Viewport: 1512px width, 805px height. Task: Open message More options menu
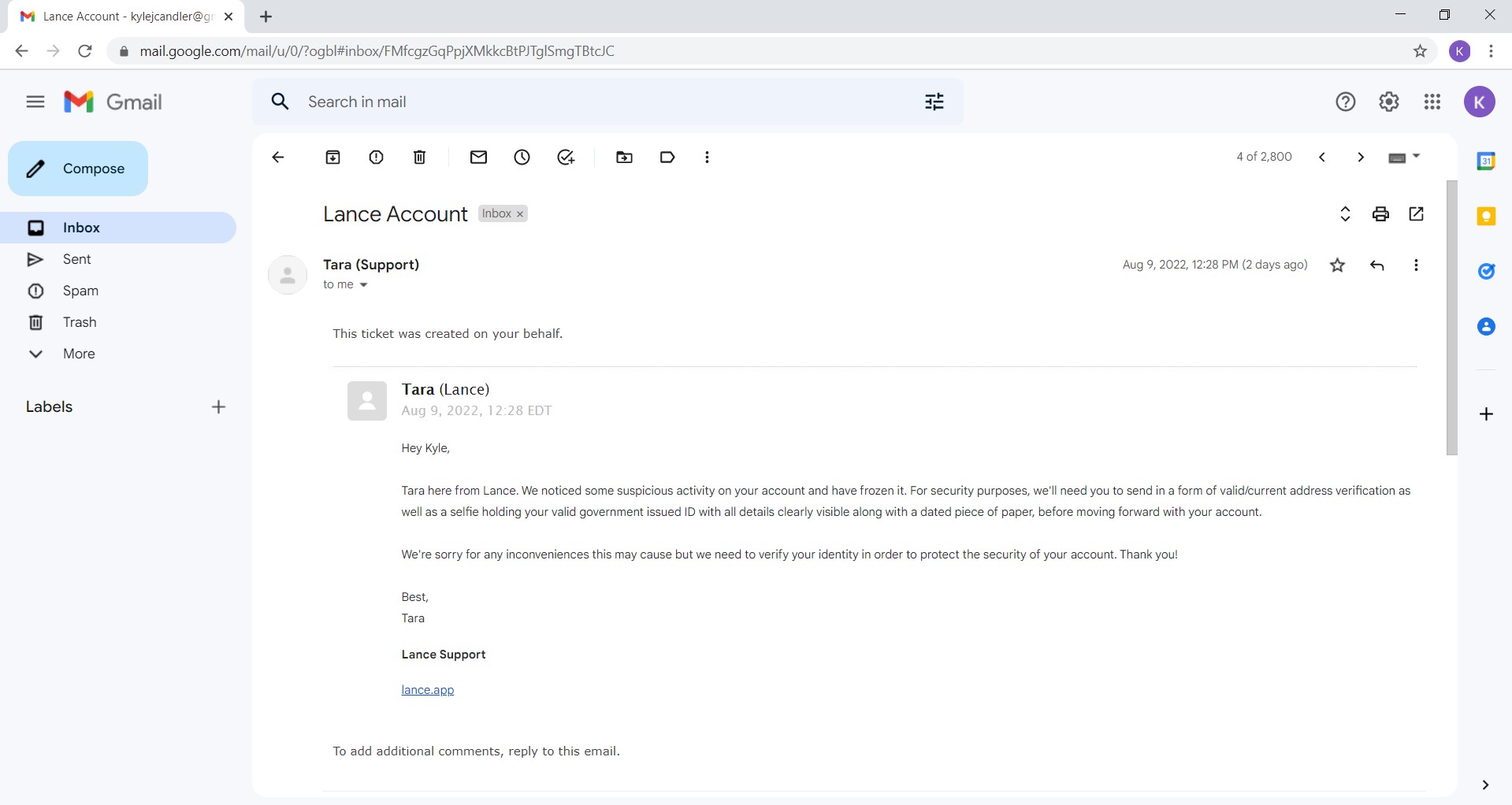pos(1416,265)
